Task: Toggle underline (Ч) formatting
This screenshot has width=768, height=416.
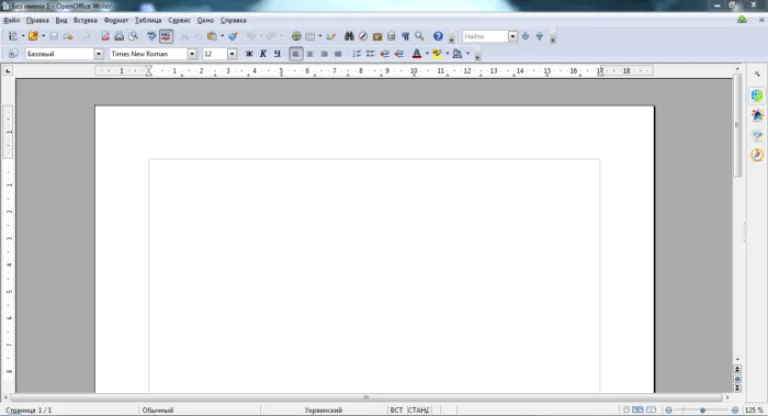Action: click(277, 54)
